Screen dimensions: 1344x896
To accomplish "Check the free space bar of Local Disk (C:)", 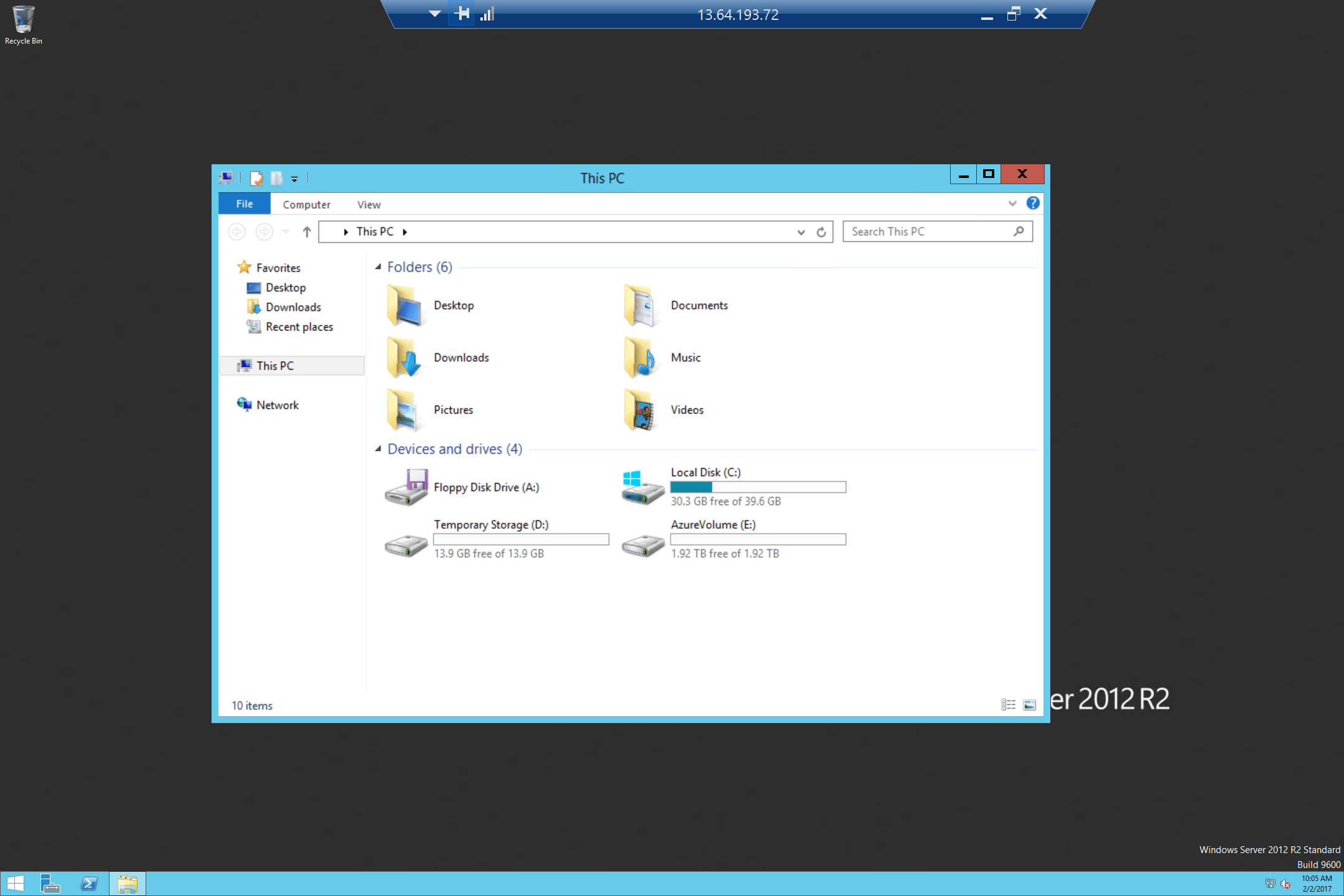I will tap(758, 487).
